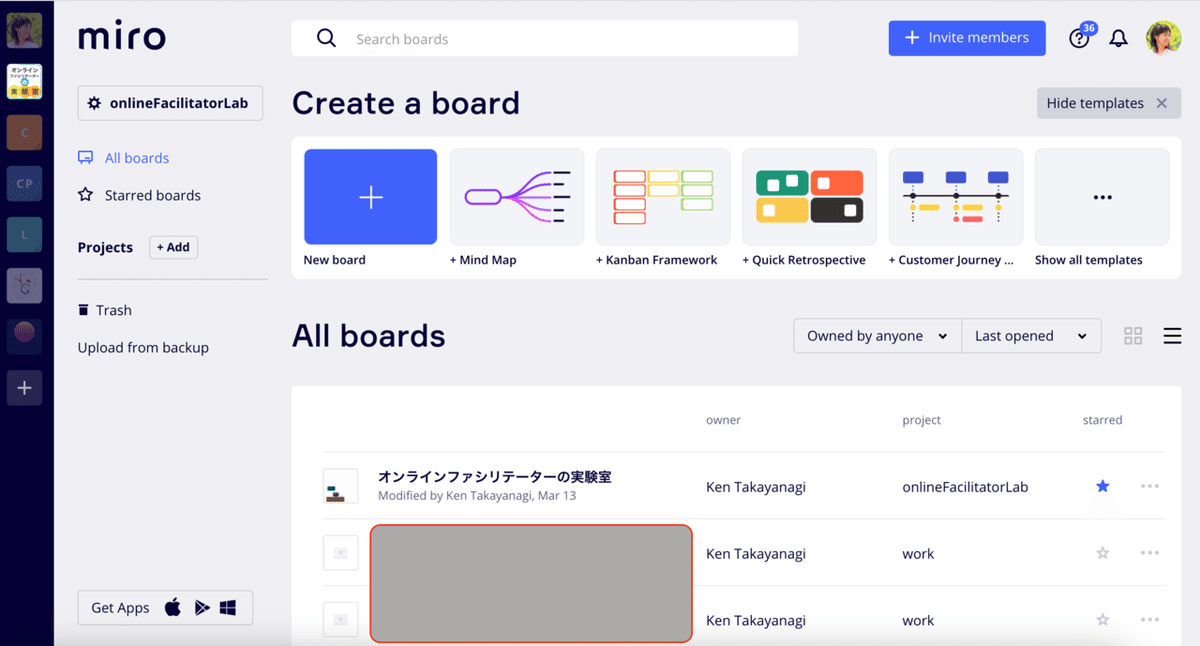Click Hide templates button
1200x646 pixels.
click(1108, 103)
